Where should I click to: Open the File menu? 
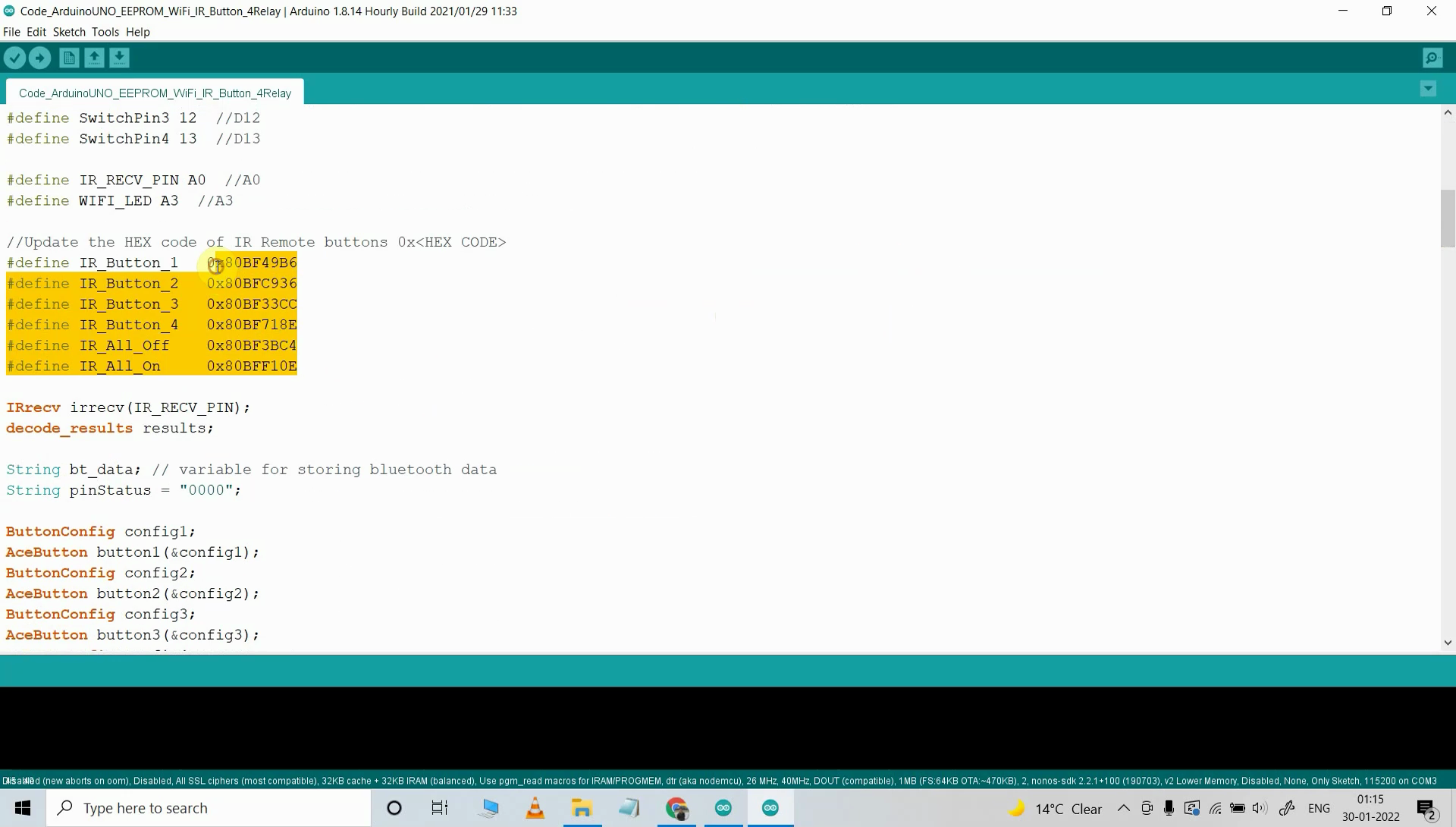[x=11, y=31]
